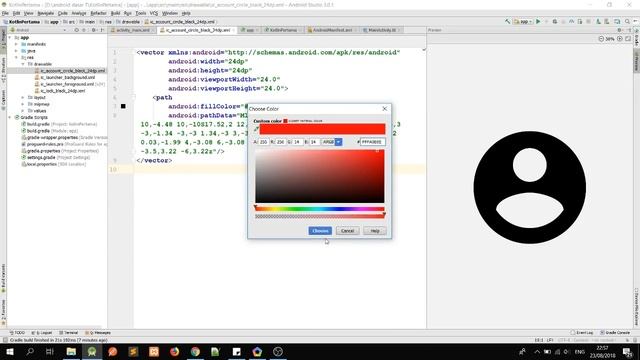
Task: Click inside the red saturation-brightness gradient area
Action: tap(320, 176)
